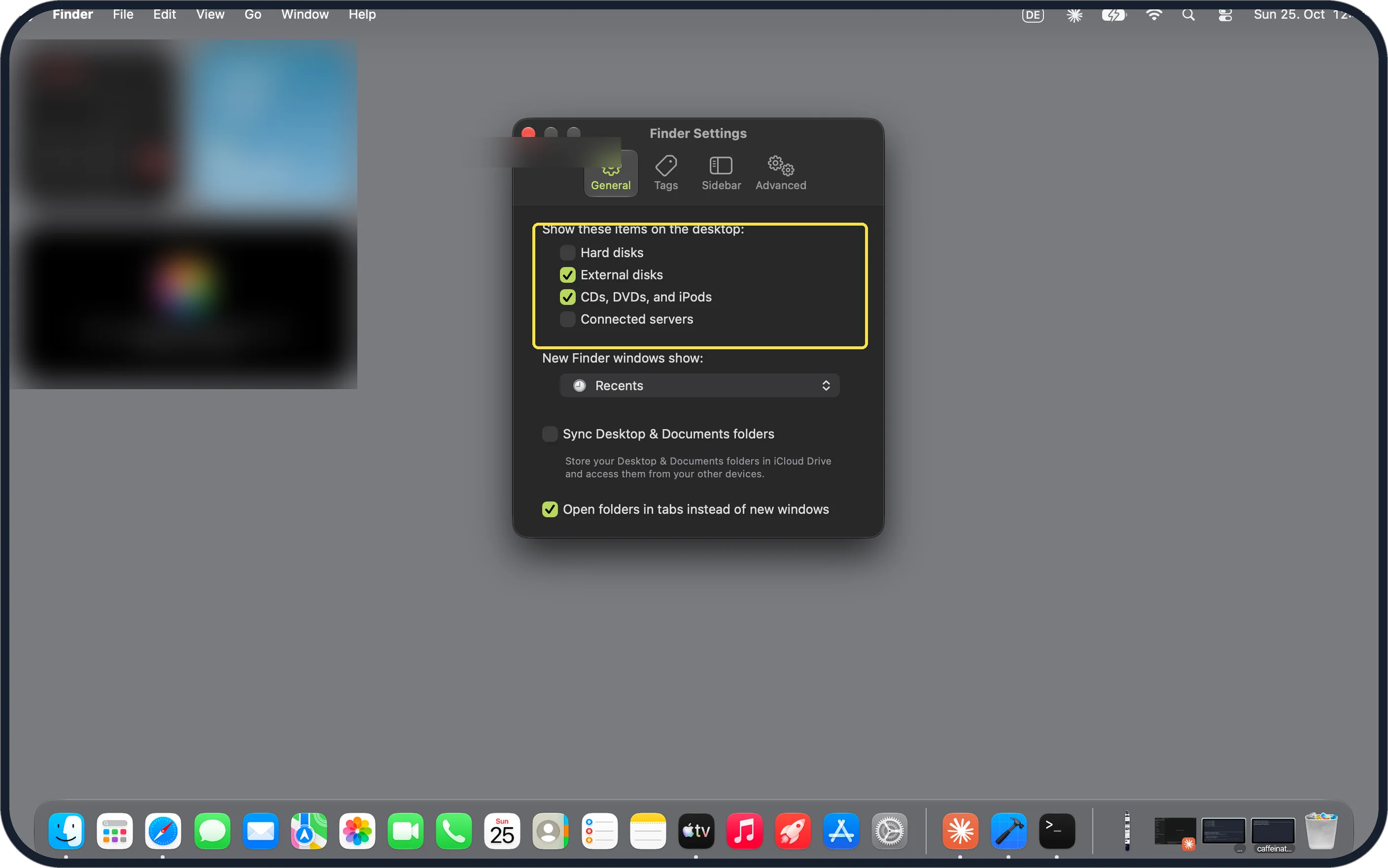This screenshot has height=868, width=1388.
Task: Open the Claude app in Dock
Action: [x=960, y=831]
